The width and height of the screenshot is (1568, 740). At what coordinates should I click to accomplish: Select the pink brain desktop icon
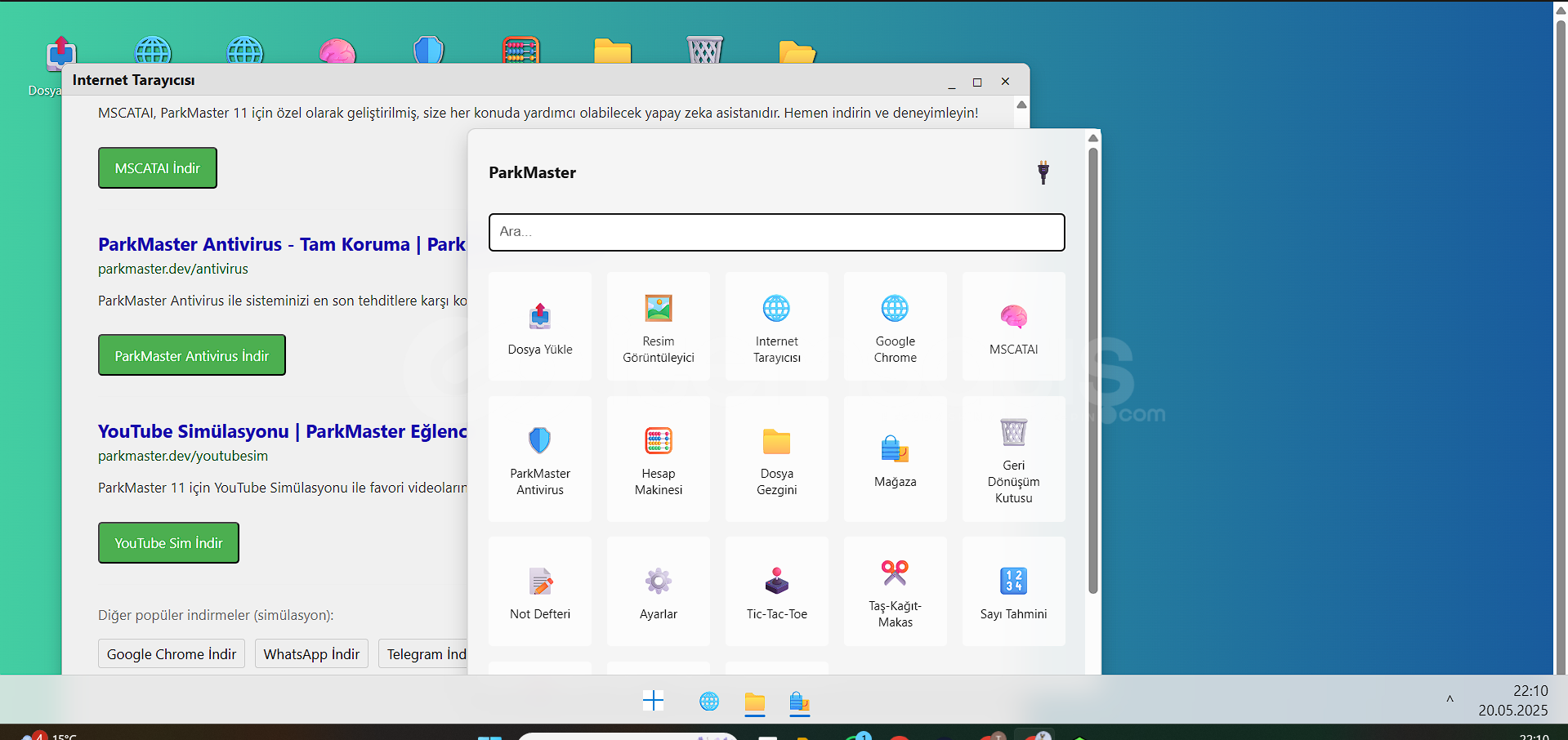337,51
